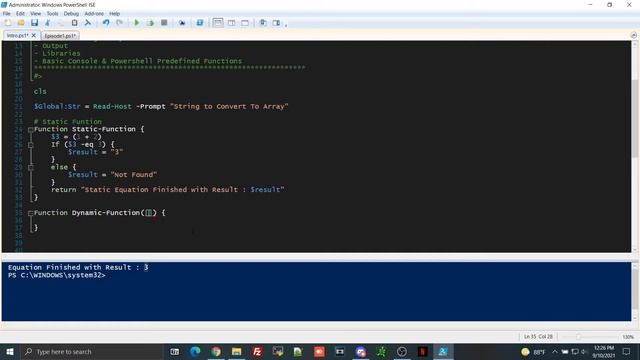
Task: Show script pane on the right layout
Action: [231, 23]
